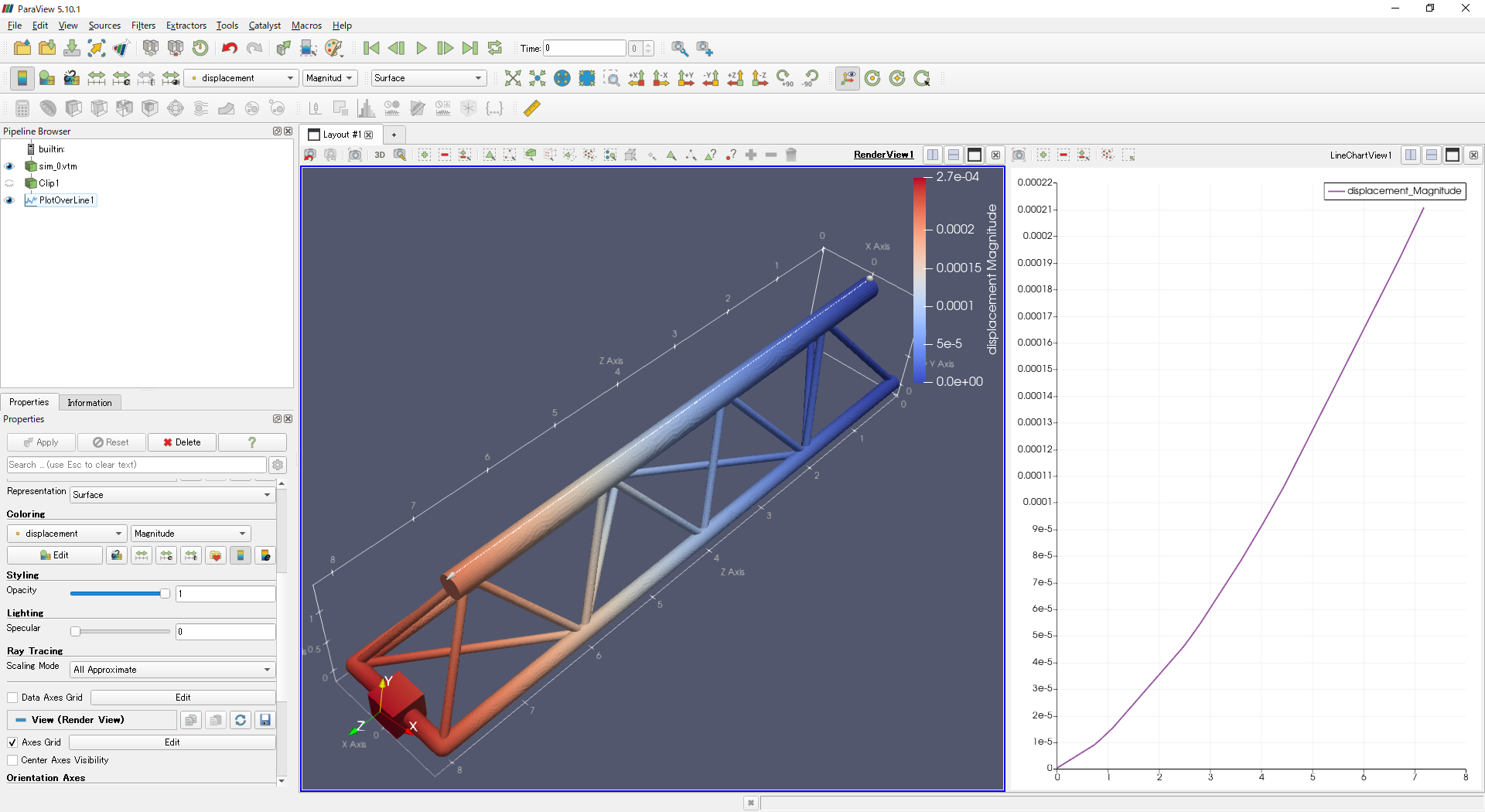Click the Save Data icon
This screenshot has height=812, width=1485.
[72, 48]
